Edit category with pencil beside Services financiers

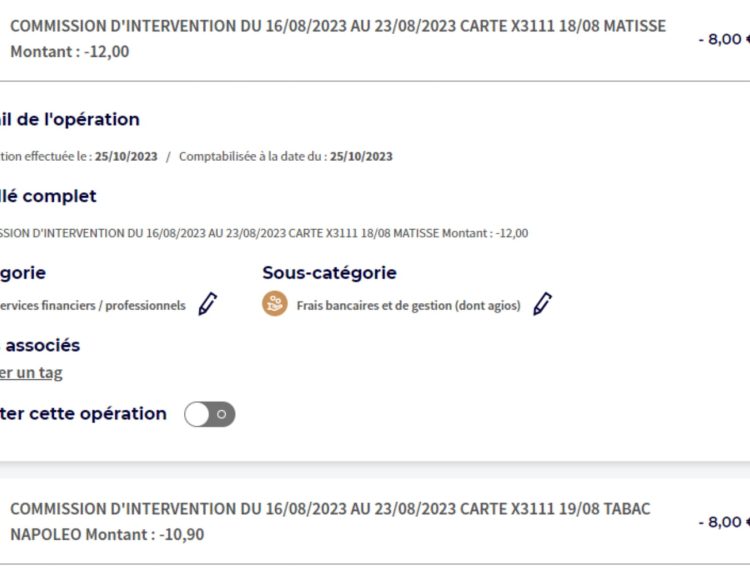pos(208,304)
